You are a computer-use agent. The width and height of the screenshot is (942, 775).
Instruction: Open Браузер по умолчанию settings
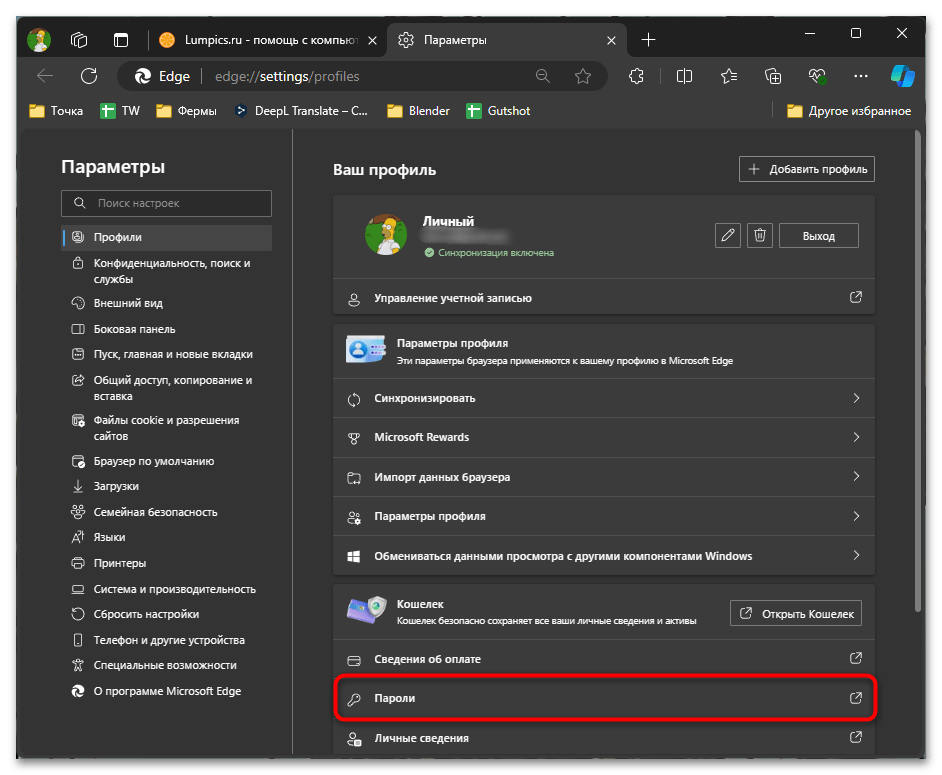(167, 461)
